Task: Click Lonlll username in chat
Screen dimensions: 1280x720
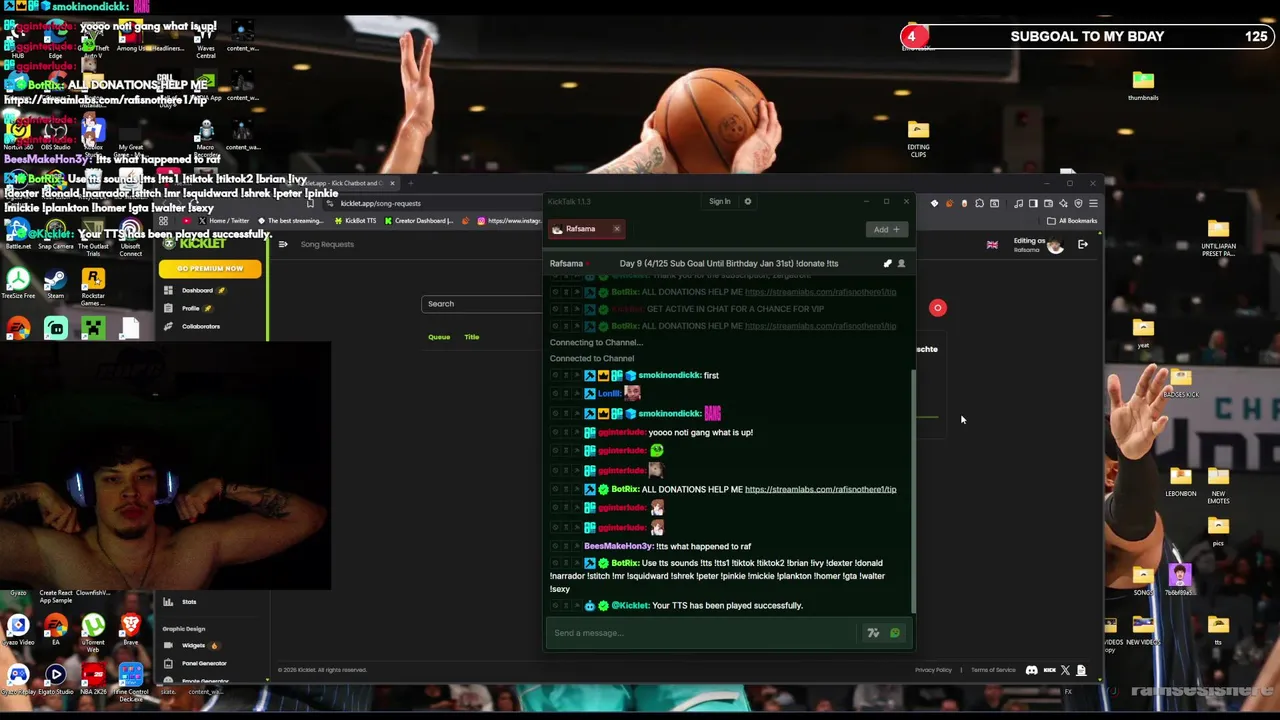Action: (609, 394)
